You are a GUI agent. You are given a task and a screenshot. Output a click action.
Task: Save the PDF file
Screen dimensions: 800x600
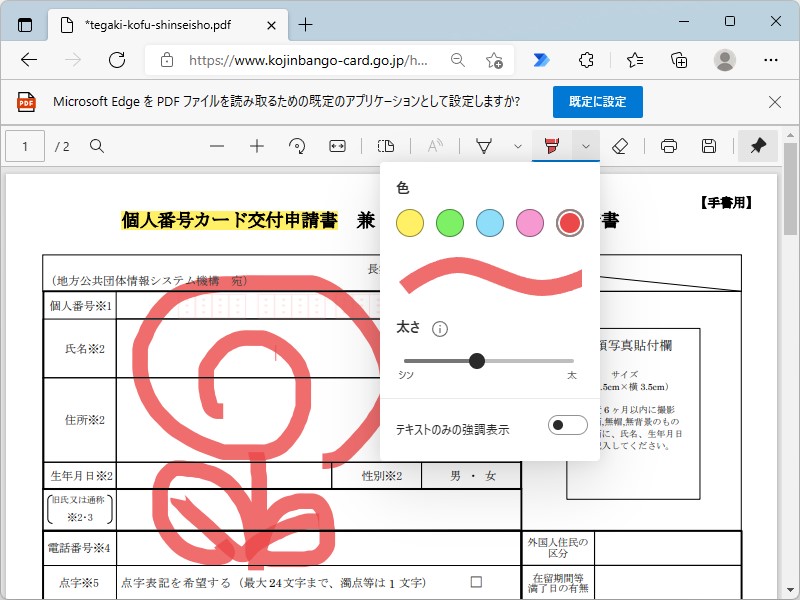pos(708,146)
